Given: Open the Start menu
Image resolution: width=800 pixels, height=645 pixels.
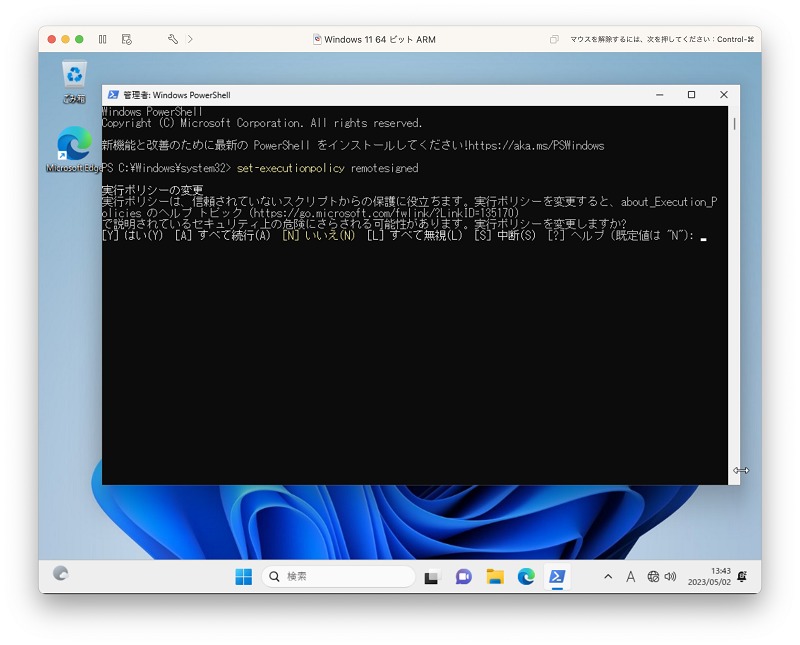Looking at the screenshot, I should point(241,577).
